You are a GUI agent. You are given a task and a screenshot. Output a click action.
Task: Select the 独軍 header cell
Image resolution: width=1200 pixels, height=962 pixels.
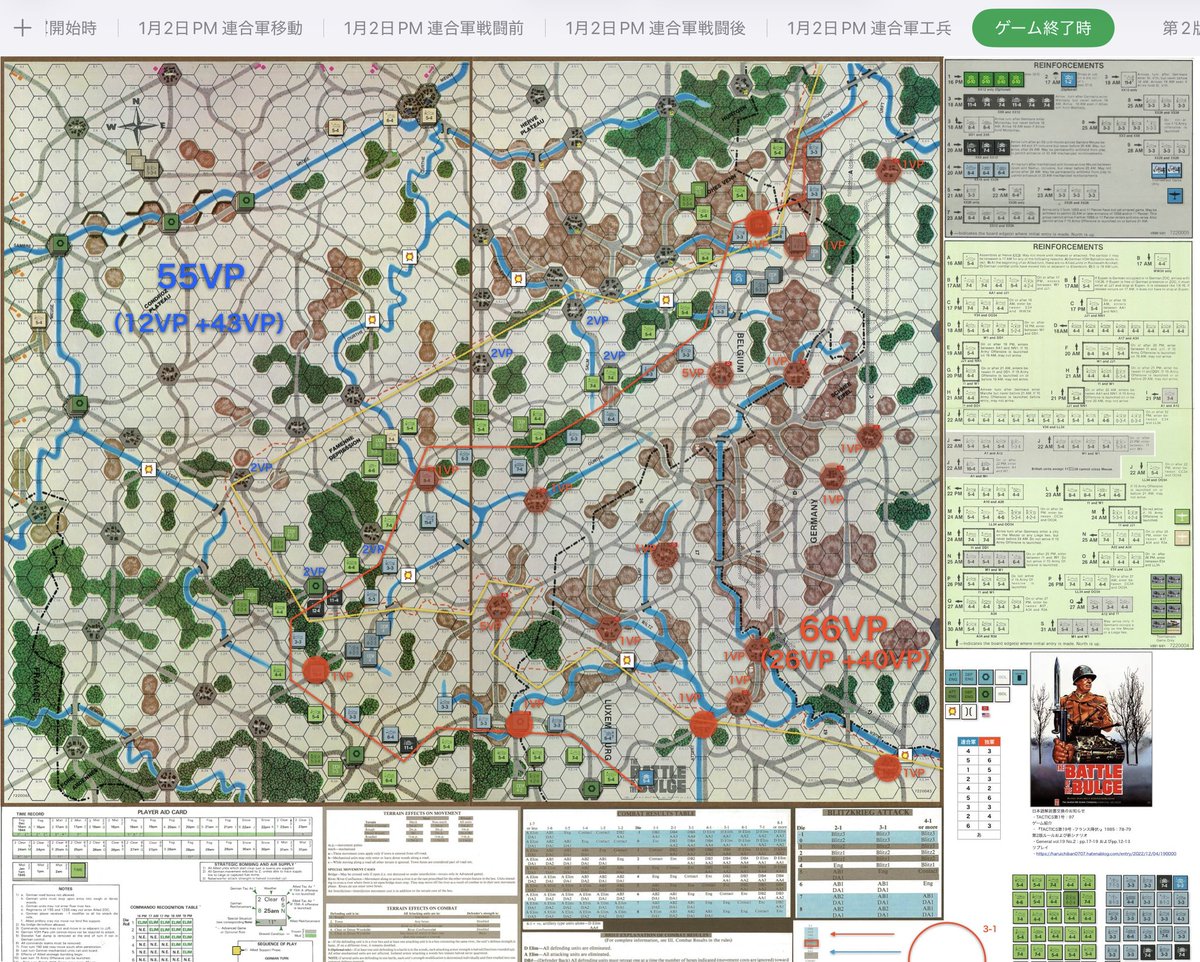coord(989,741)
